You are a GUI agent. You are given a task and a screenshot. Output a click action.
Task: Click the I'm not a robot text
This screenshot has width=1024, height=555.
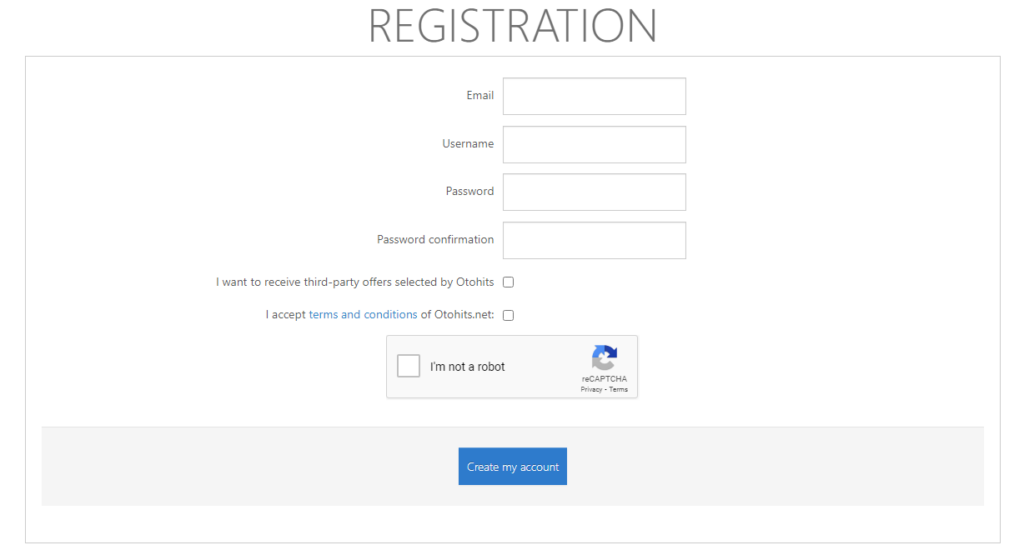467,366
